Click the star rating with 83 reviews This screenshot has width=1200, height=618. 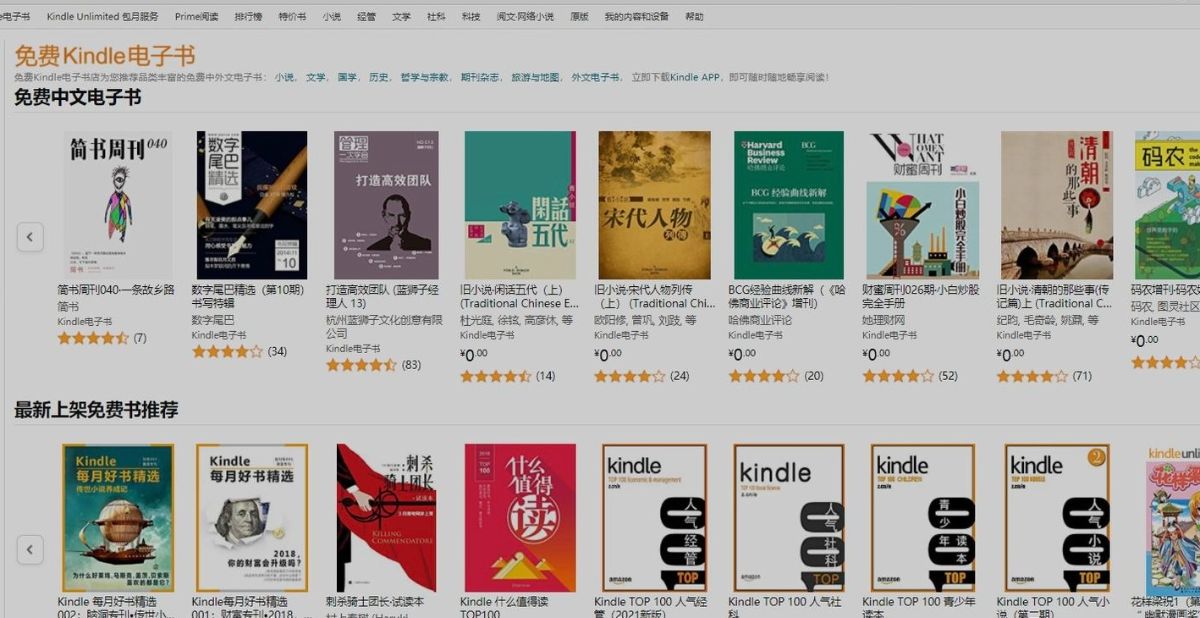[361, 365]
